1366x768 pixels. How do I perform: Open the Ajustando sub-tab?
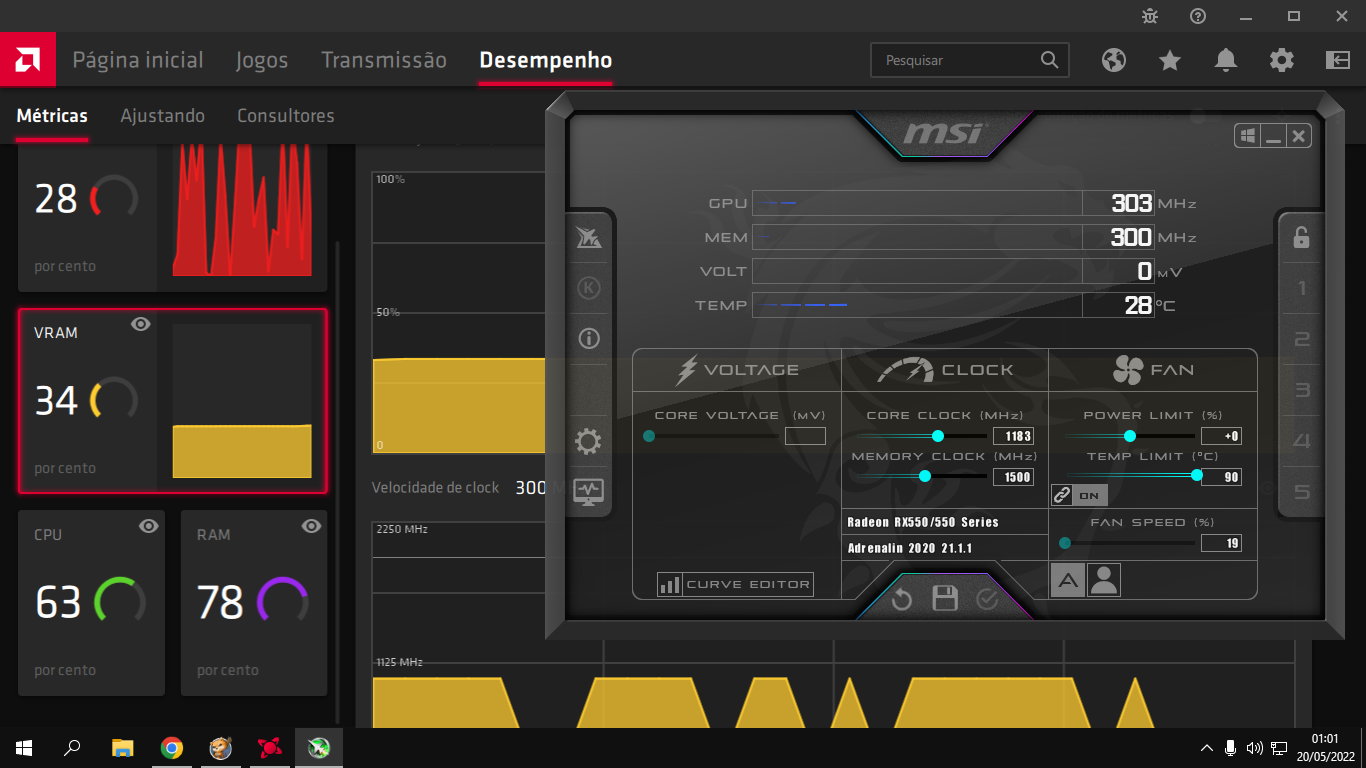tap(163, 116)
